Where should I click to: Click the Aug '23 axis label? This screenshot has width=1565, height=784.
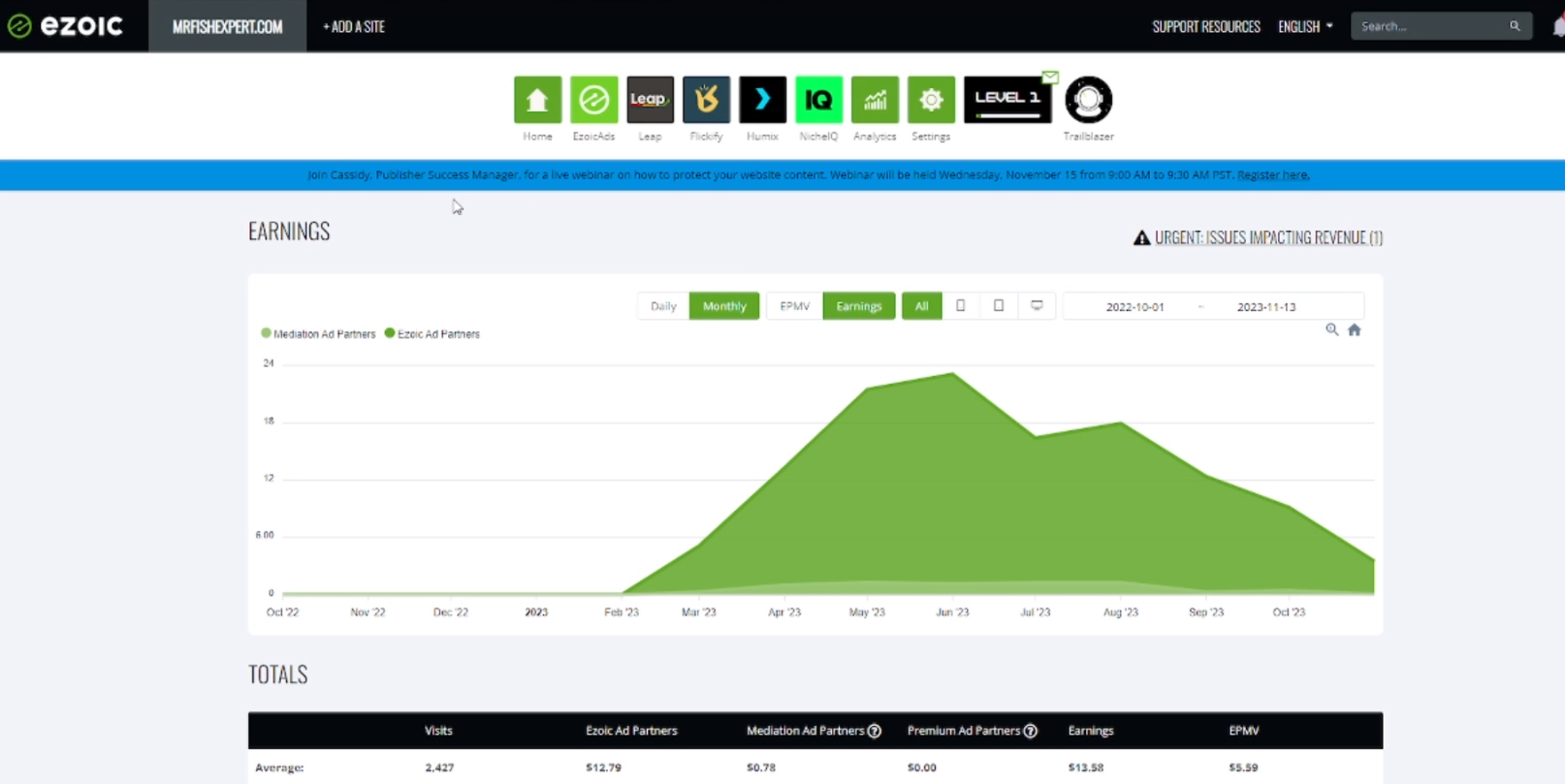coord(1121,612)
